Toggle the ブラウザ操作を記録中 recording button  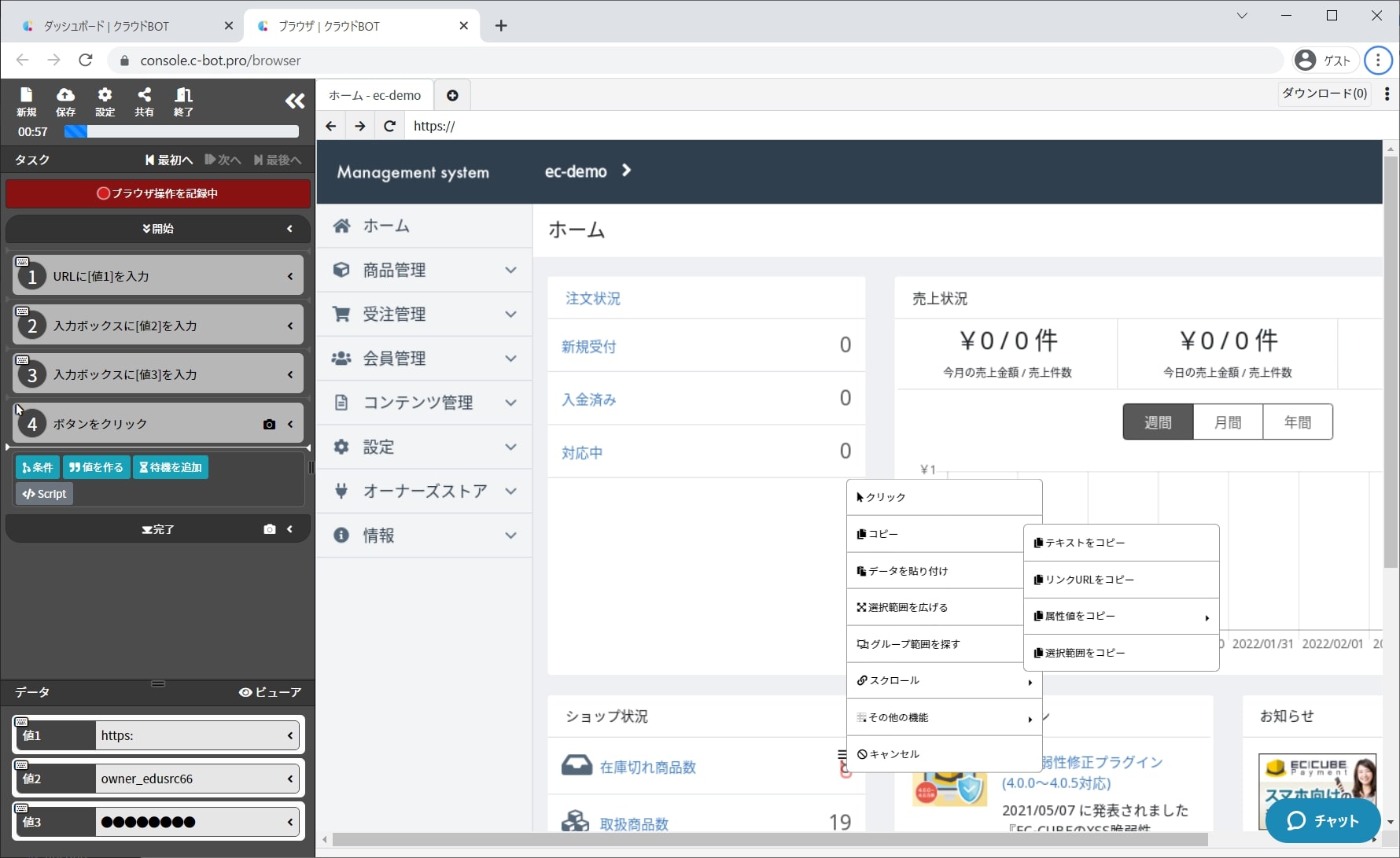[158, 193]
